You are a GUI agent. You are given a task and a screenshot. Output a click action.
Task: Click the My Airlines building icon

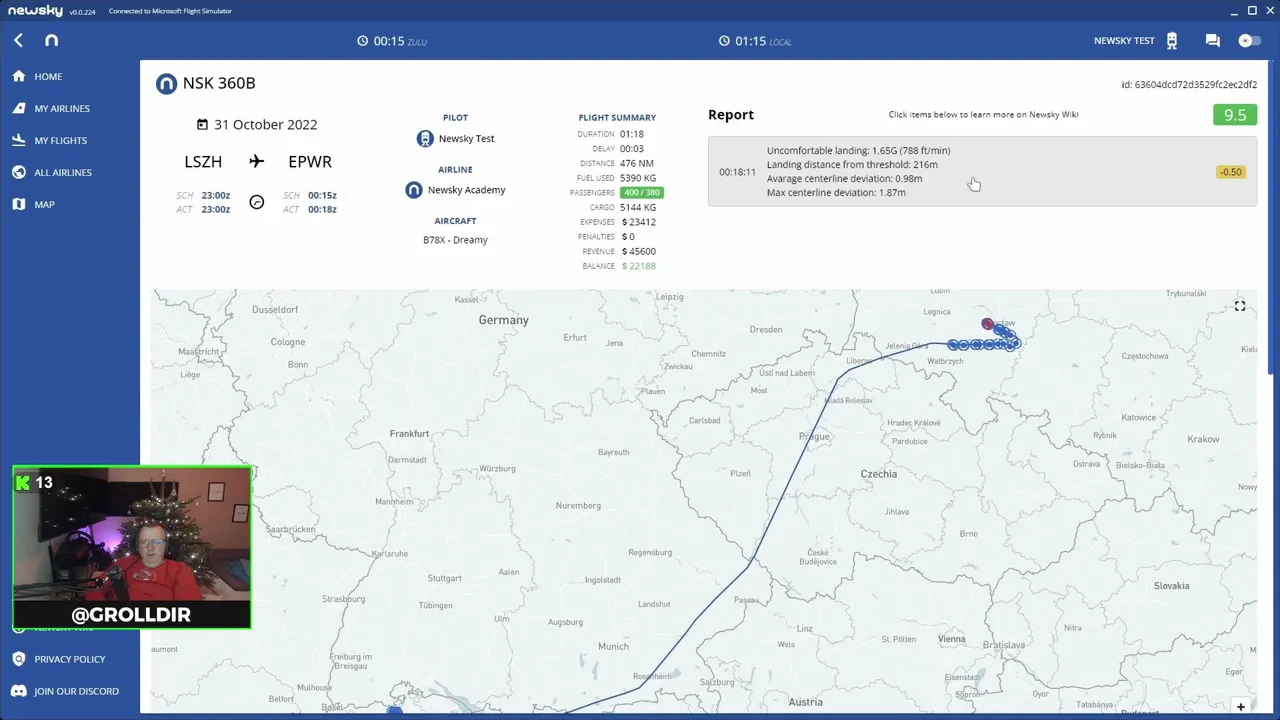[x=18, y=108]
